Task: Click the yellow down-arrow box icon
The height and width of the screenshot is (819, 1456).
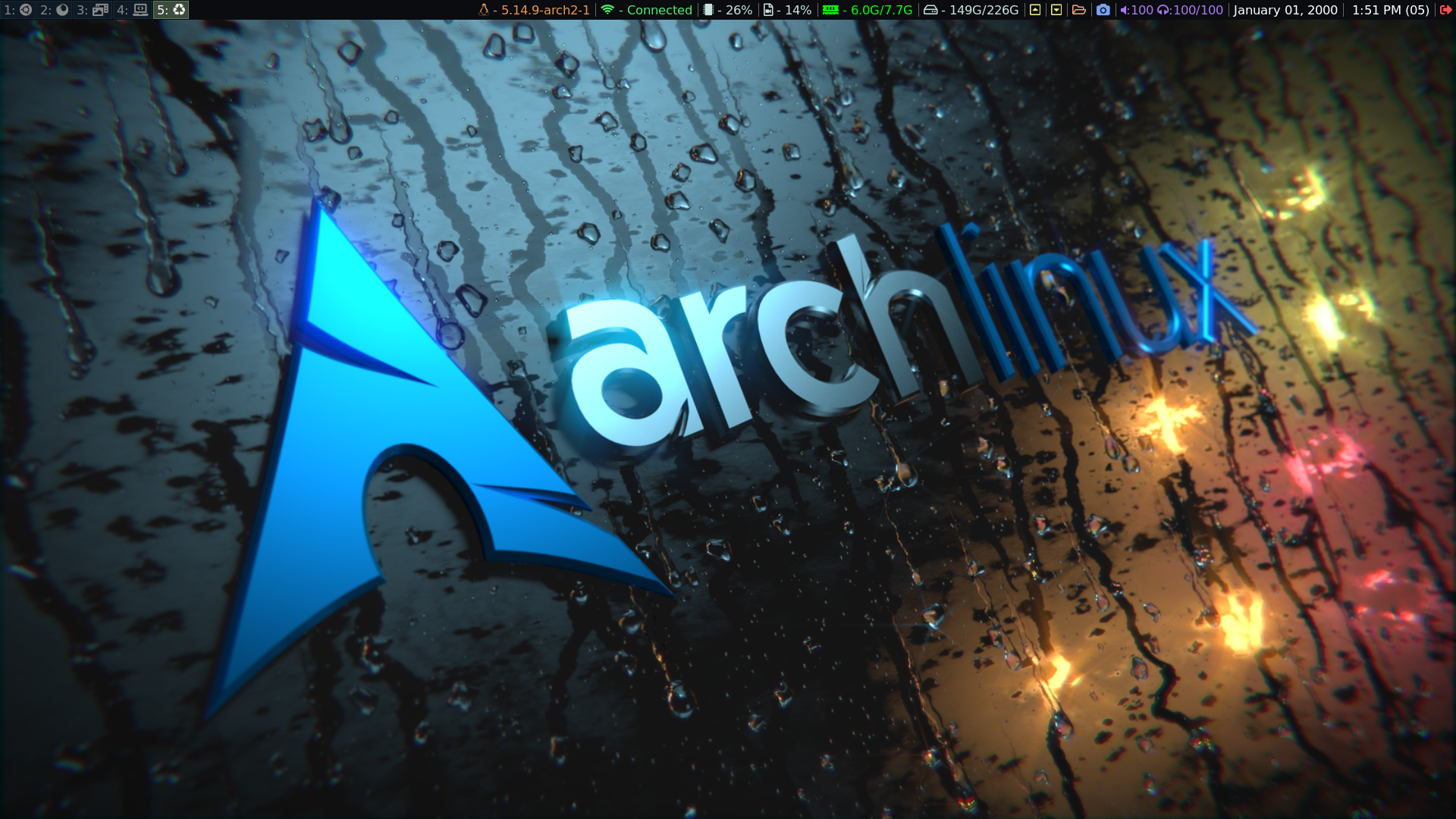Action: 1056,10
